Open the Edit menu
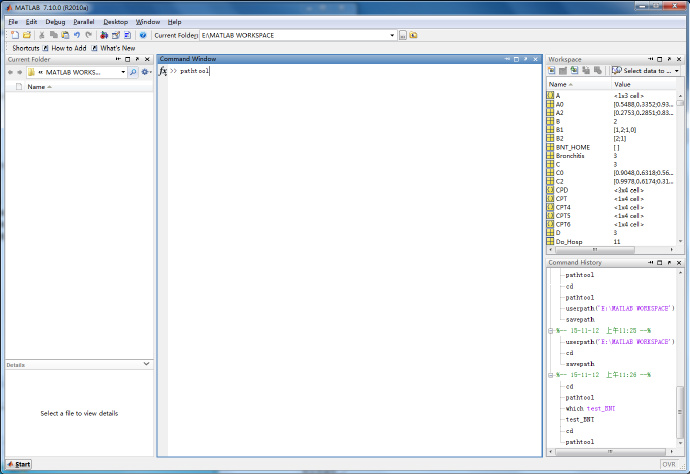 tap(31, 22)
